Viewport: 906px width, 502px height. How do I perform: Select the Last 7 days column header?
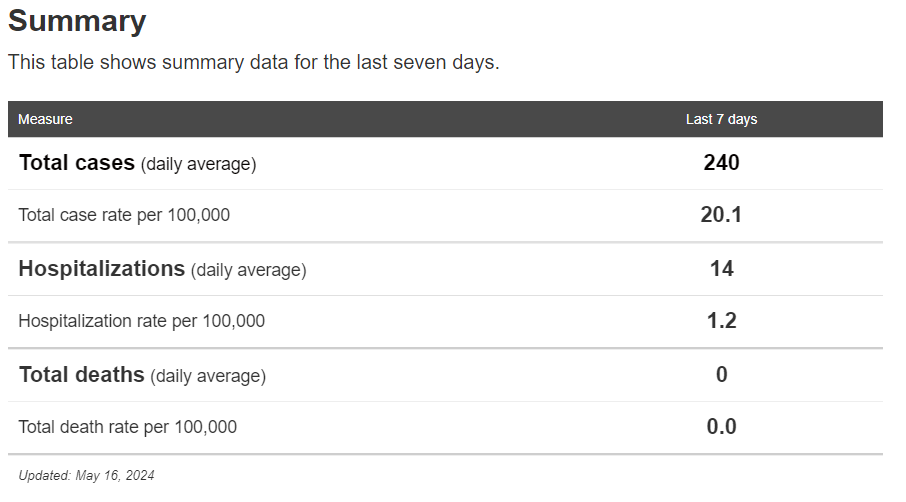pos(721,119)
